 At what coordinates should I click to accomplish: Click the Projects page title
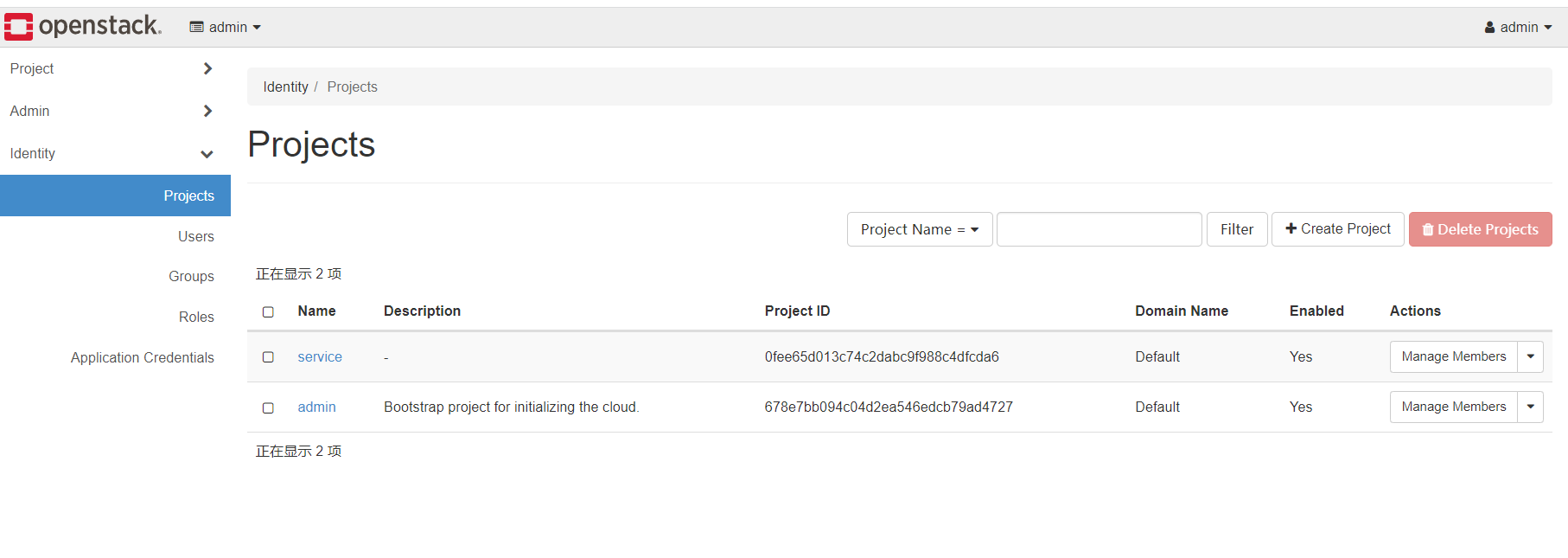coord(311,144)
